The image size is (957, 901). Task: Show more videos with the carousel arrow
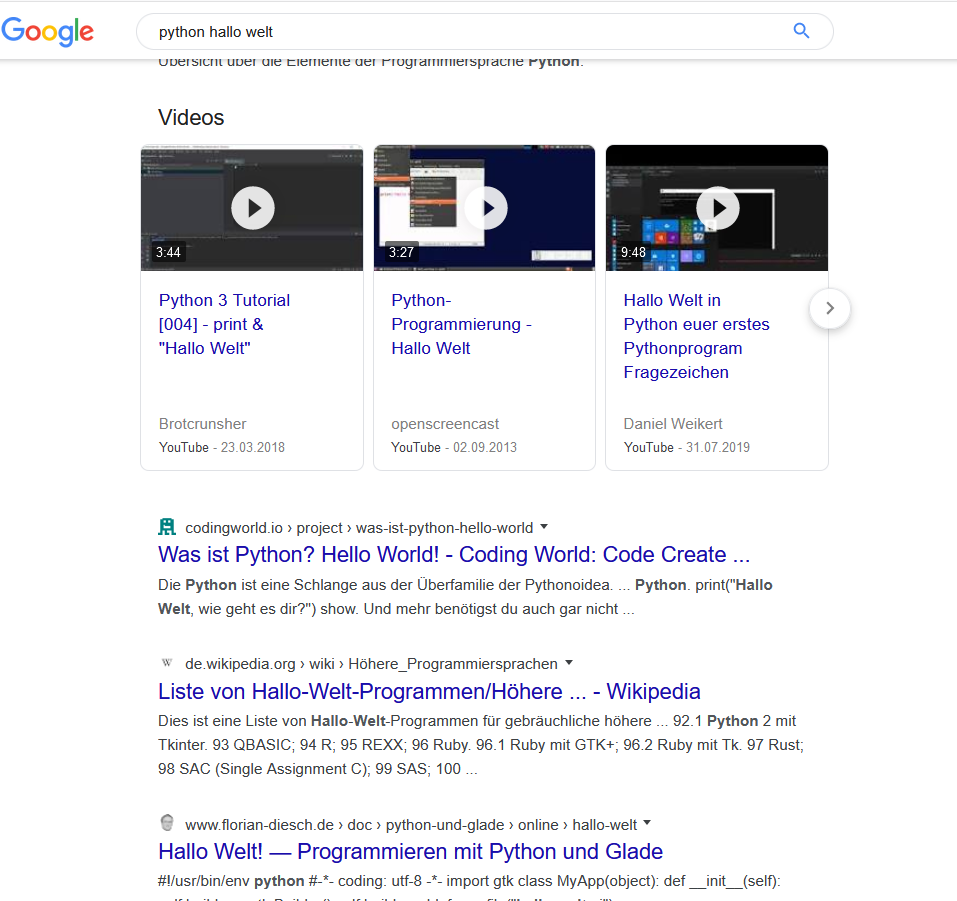coord(829,309)
